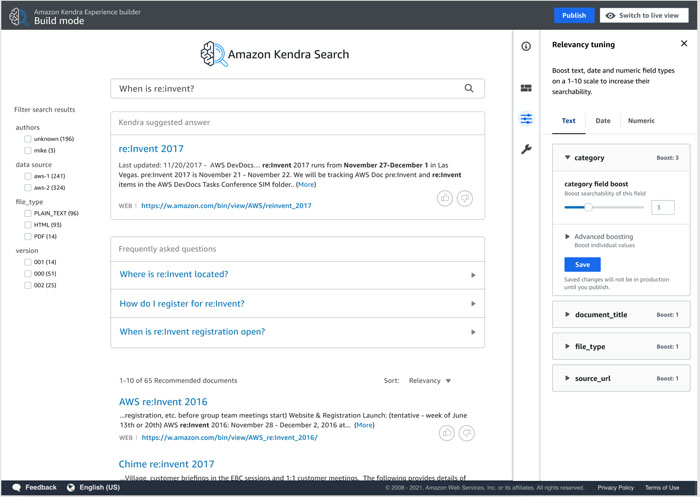Thumbs down the re:Invent 2017 answer
700x497 pixels.
pos(465,198)
